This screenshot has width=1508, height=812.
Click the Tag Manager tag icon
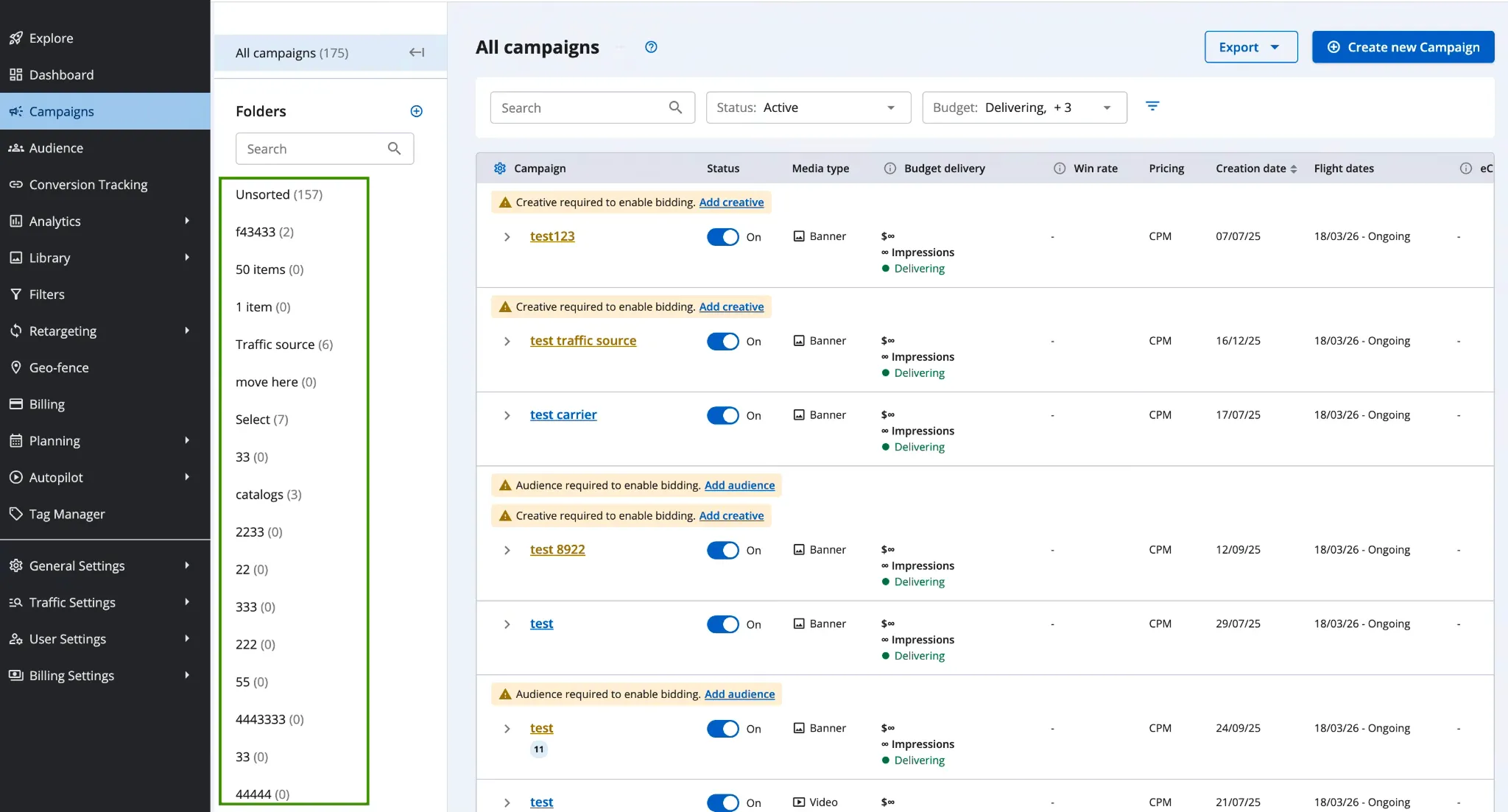point(15,514)
